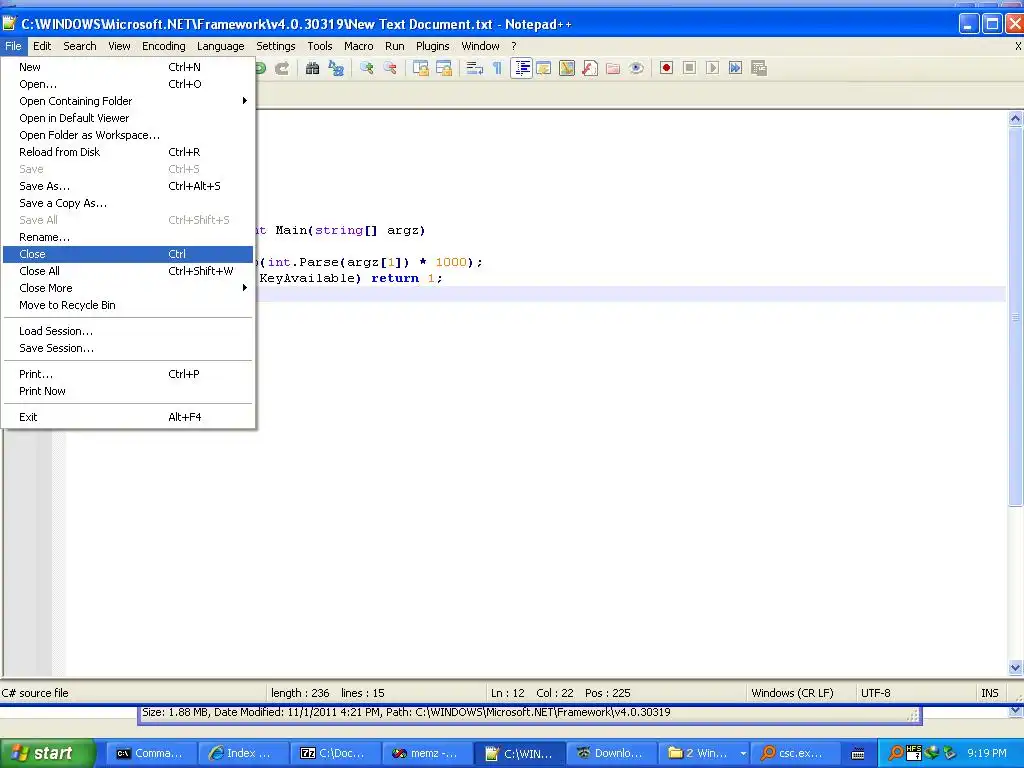Click the editor scrollbar down arrow
This screenshot has height=768, width=1024.
1015,667
